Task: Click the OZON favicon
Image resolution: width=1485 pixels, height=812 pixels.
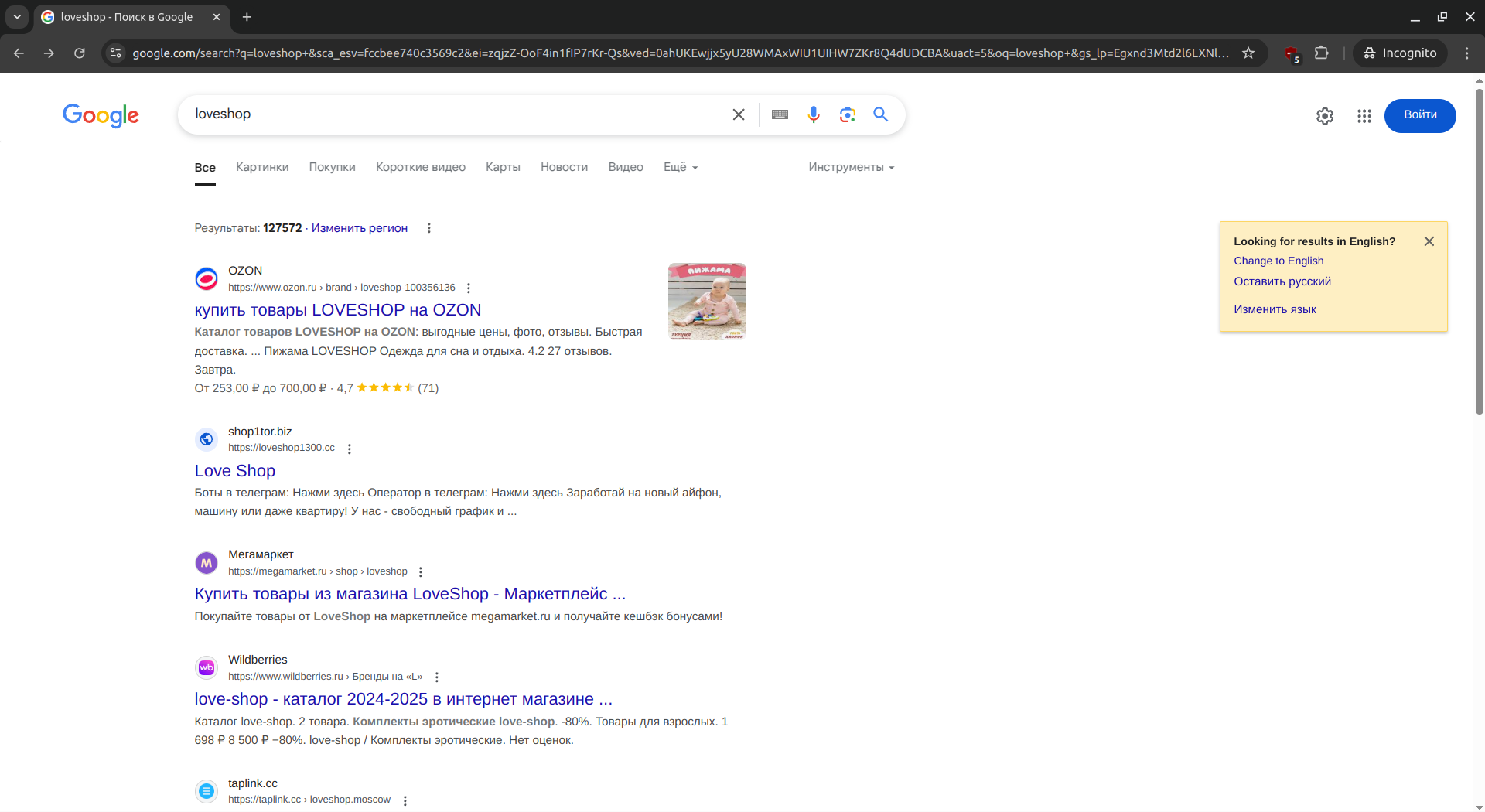Action: coord(207,278)
